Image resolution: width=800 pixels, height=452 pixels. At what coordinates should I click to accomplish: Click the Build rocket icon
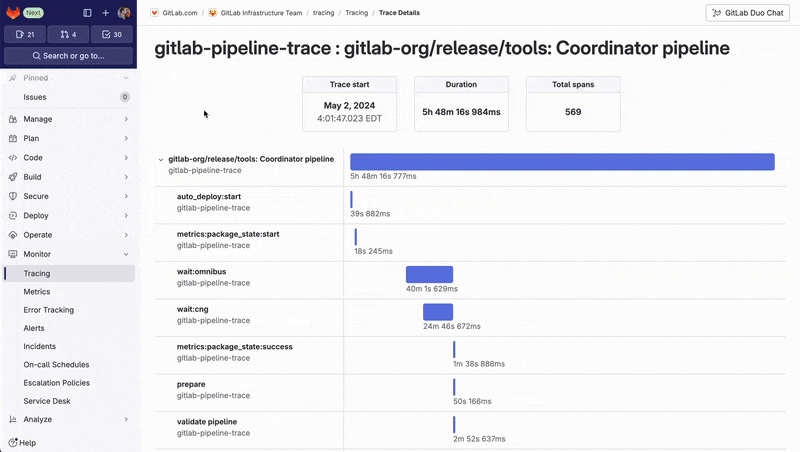click(13, 177)
